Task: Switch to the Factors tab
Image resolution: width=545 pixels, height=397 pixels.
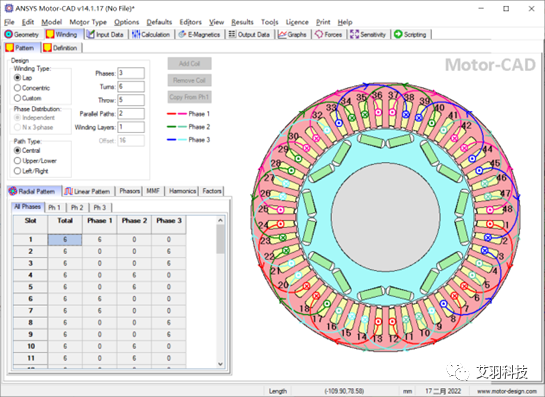Action: pyautogui.click(x=212, y=191)
